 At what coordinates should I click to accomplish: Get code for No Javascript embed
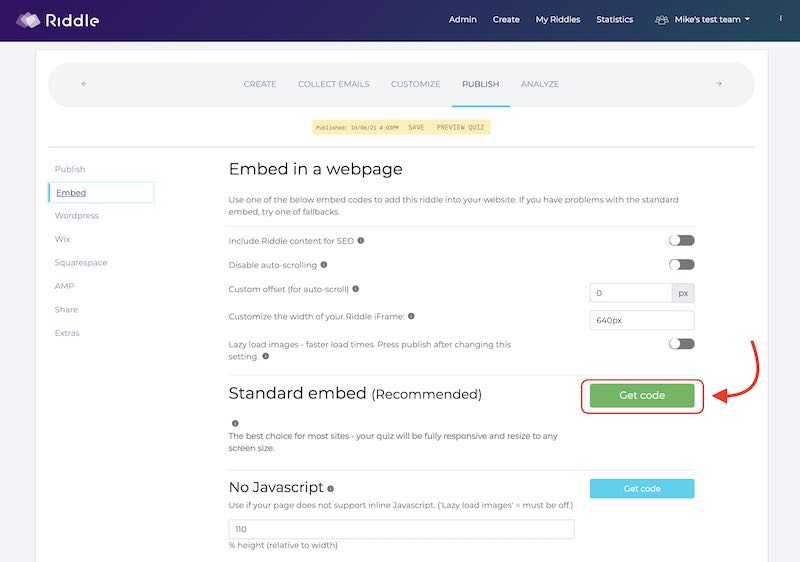(x=642, y=489)
